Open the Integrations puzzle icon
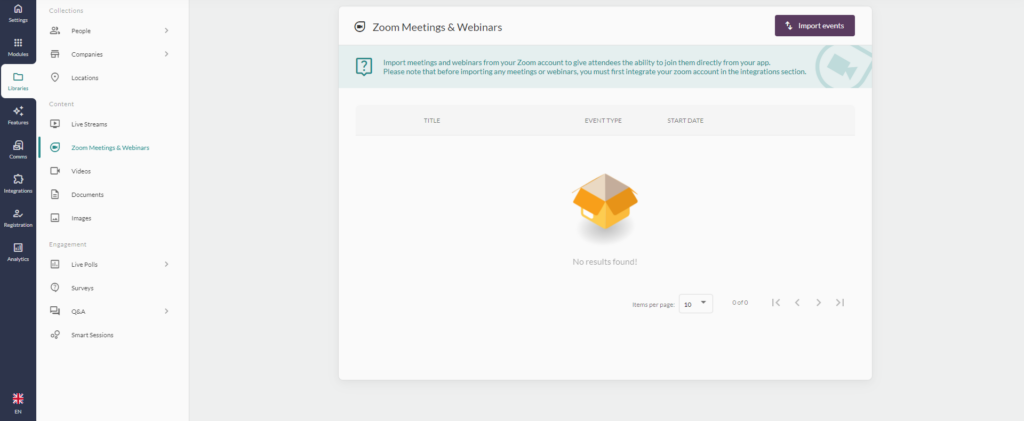Image resolution: width=1024 pixels, height=421 pixels. point(18,183)
